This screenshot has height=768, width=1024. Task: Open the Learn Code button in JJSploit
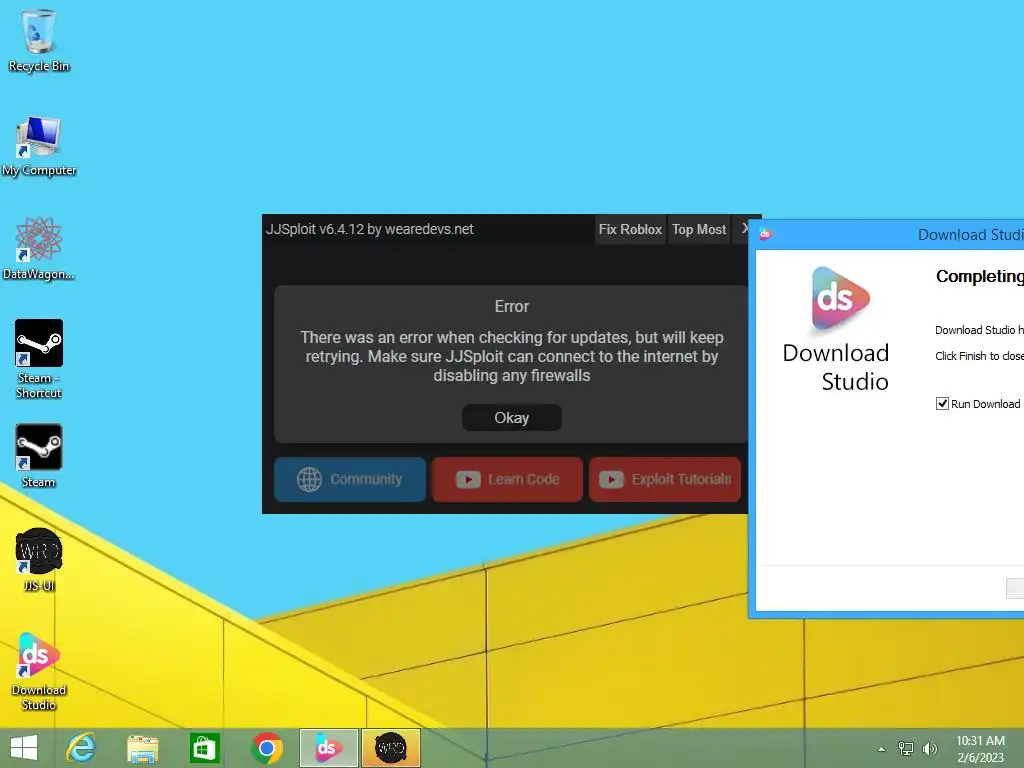click(x=507, y=479)
